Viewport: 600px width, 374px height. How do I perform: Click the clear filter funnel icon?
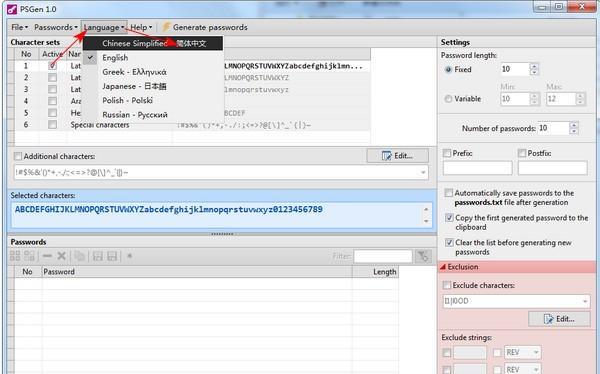click(x=423, y=256)
